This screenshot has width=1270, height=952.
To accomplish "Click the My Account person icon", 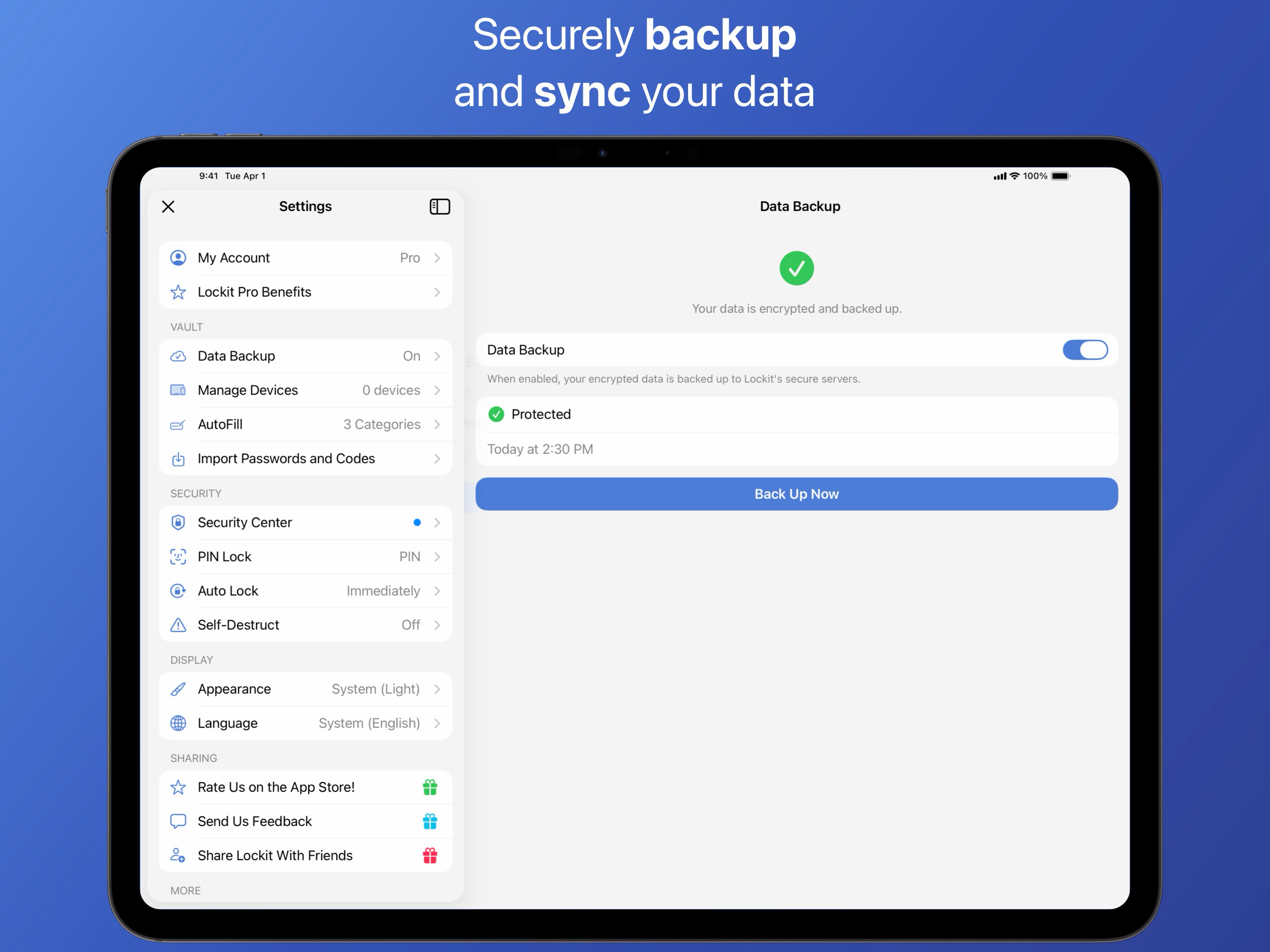I will [x=178, y=258].
